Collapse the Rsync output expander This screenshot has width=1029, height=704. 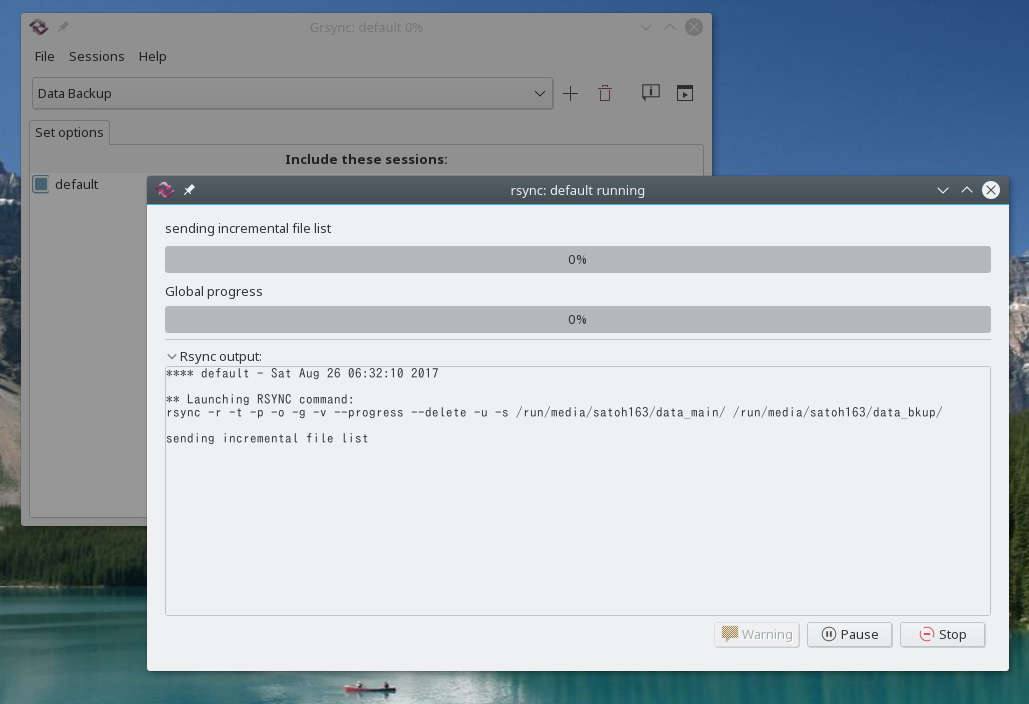coord(171,356)
